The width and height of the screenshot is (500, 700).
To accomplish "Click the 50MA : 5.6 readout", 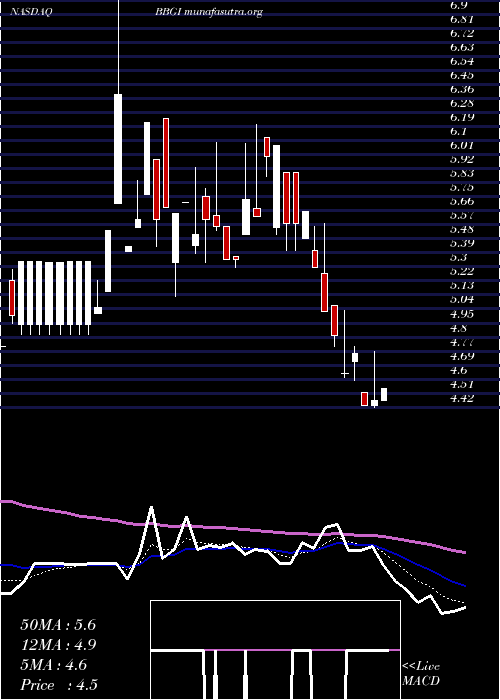I will point(58,625).
